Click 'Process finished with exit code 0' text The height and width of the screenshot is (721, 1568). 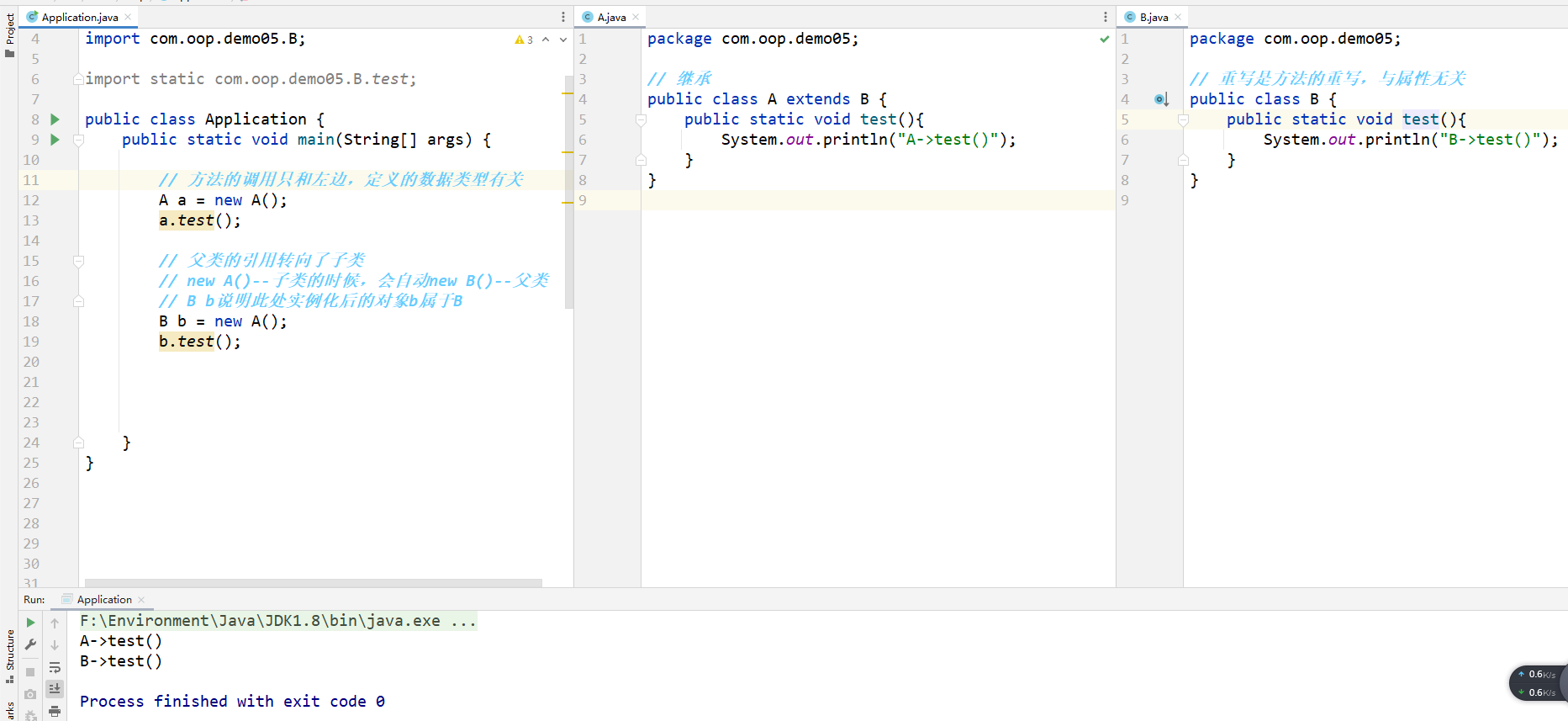coord(233,702)
